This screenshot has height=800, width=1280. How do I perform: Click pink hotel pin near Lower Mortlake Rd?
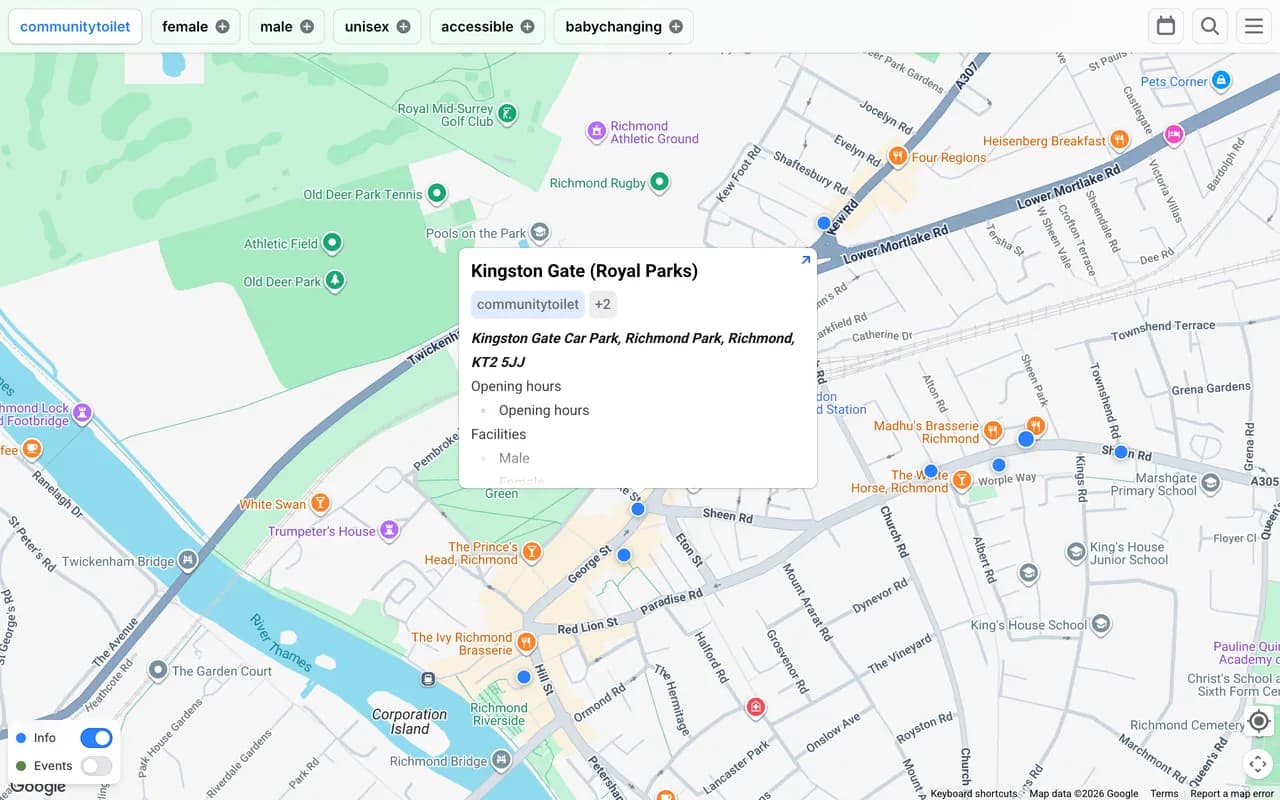[x=1174, y=134]
